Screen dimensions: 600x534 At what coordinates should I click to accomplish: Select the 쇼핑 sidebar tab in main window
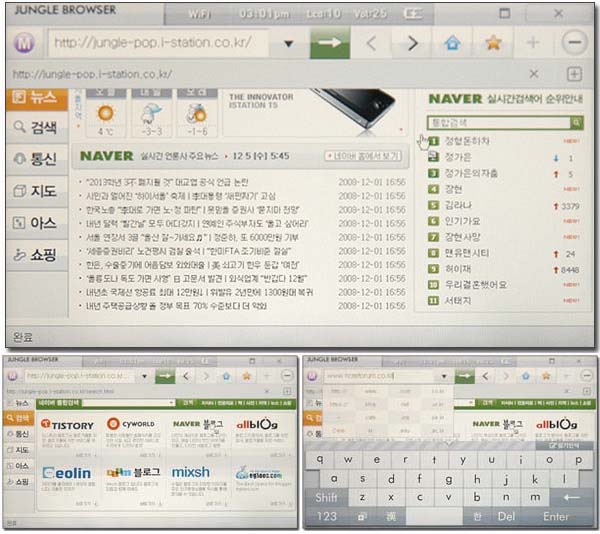37,254
